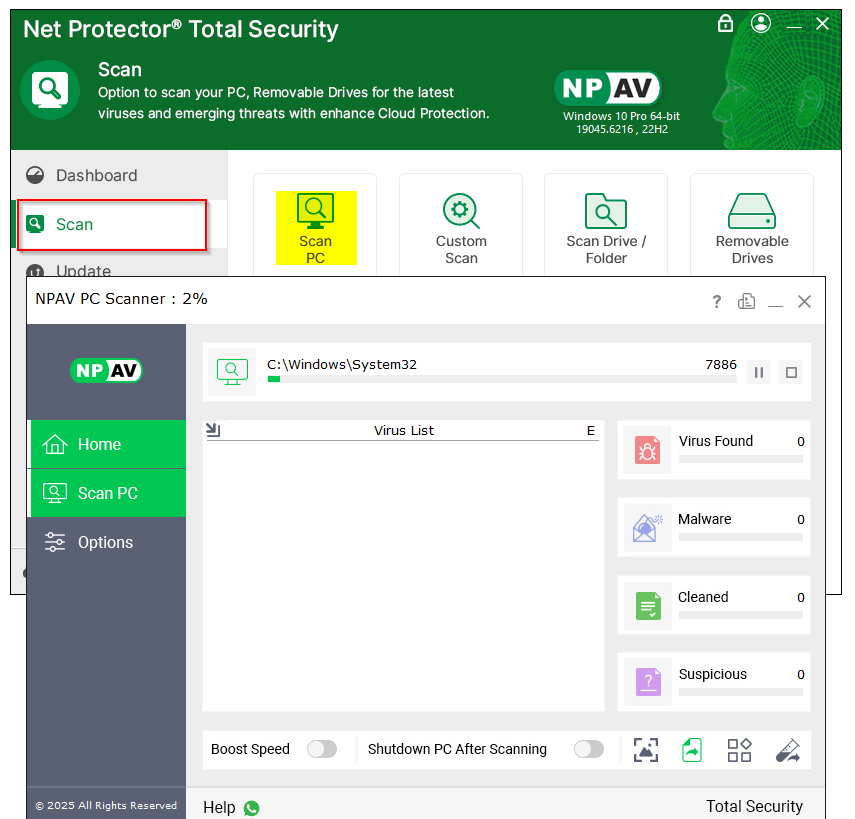Collapse the Virus List using the arrow icon
This screenshot has width=855, height=819.
pos(213,430)
